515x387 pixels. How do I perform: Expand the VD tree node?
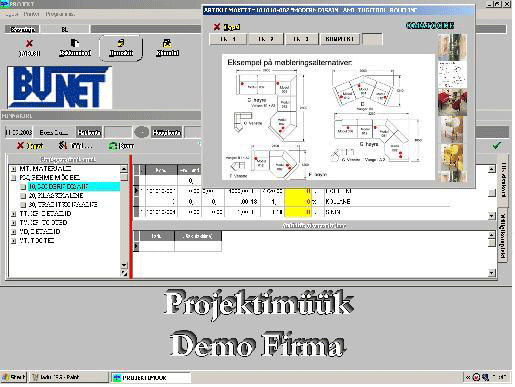(14, 232)
